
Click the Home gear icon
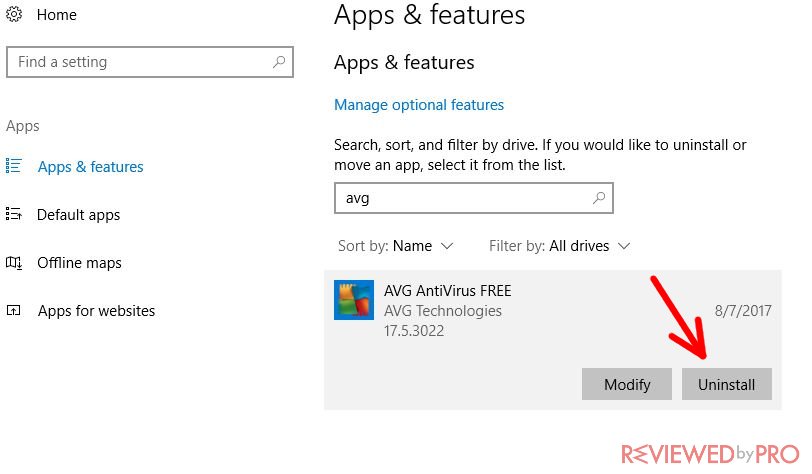tap(14, 14)
